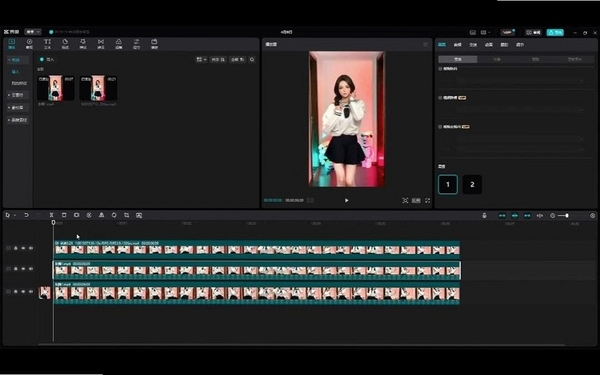Click the scope focus icon under preview
This screenshot has width=600, height=375.
click(x=405, y=200)
